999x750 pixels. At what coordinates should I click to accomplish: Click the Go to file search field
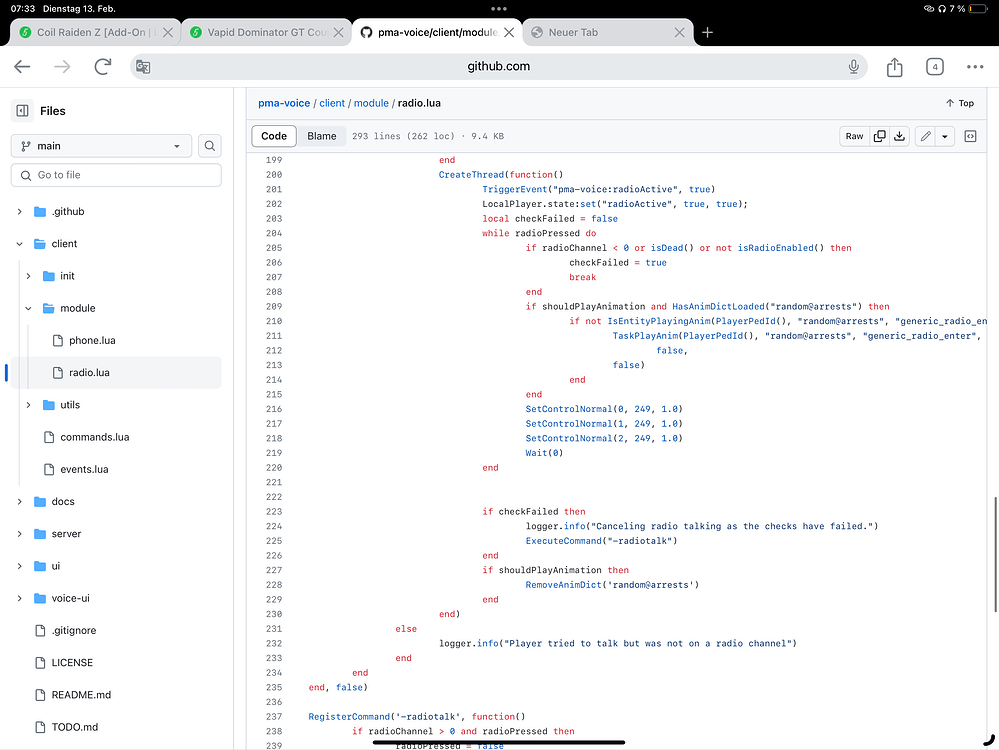[116, 175]
